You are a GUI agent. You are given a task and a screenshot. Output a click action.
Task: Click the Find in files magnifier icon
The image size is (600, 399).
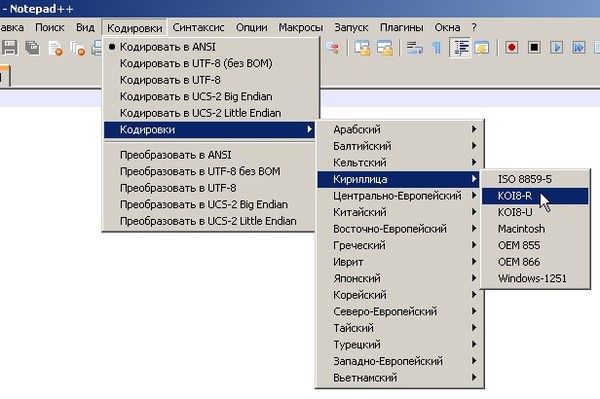[332, 48]
